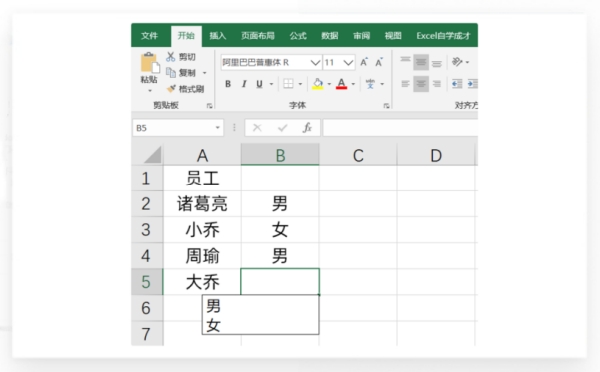The height and width of the screenshot is (372, 600).
Task: Click the Paste (粘贴) clipboard icon
Action: click(x=150, y=62)
